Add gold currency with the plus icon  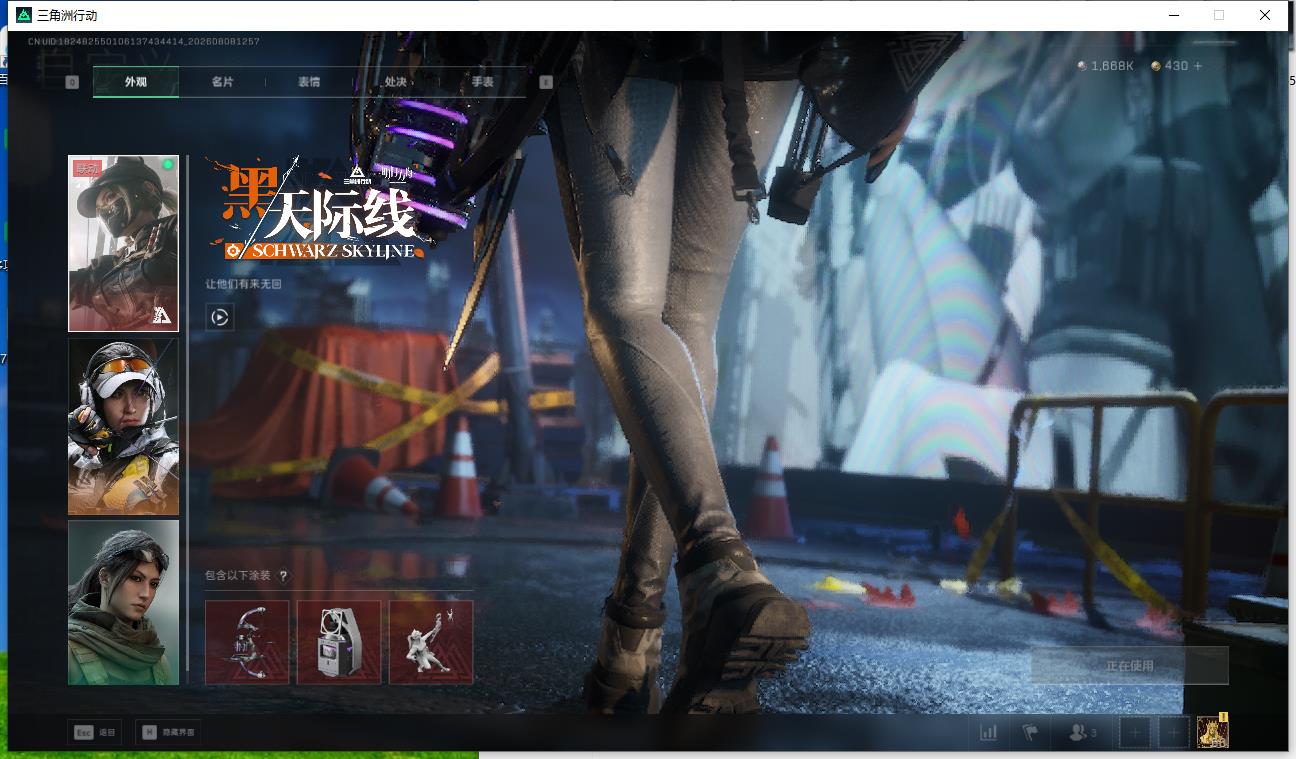[1198, 65]
